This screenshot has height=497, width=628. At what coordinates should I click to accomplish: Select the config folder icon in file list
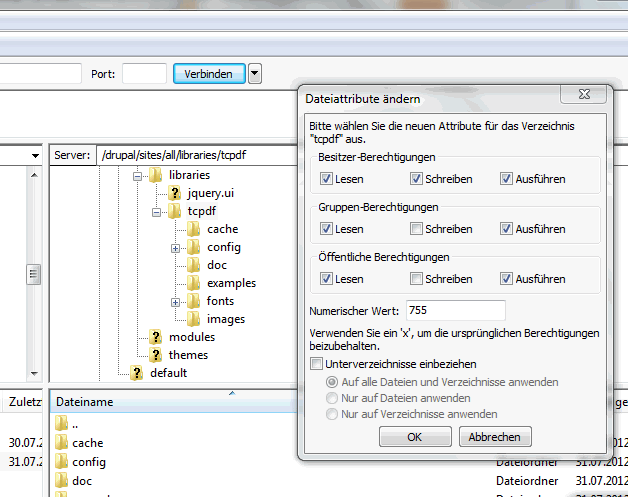tap(61, 462)
